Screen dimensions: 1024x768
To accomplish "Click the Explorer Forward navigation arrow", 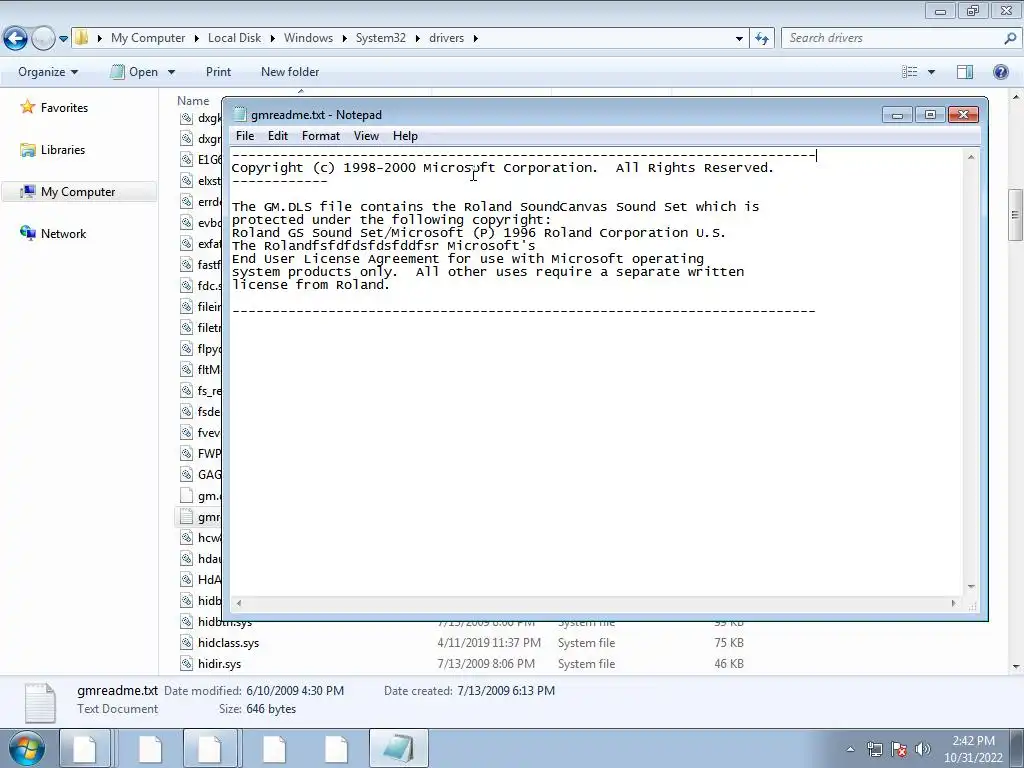I will [x=43, y=39].
